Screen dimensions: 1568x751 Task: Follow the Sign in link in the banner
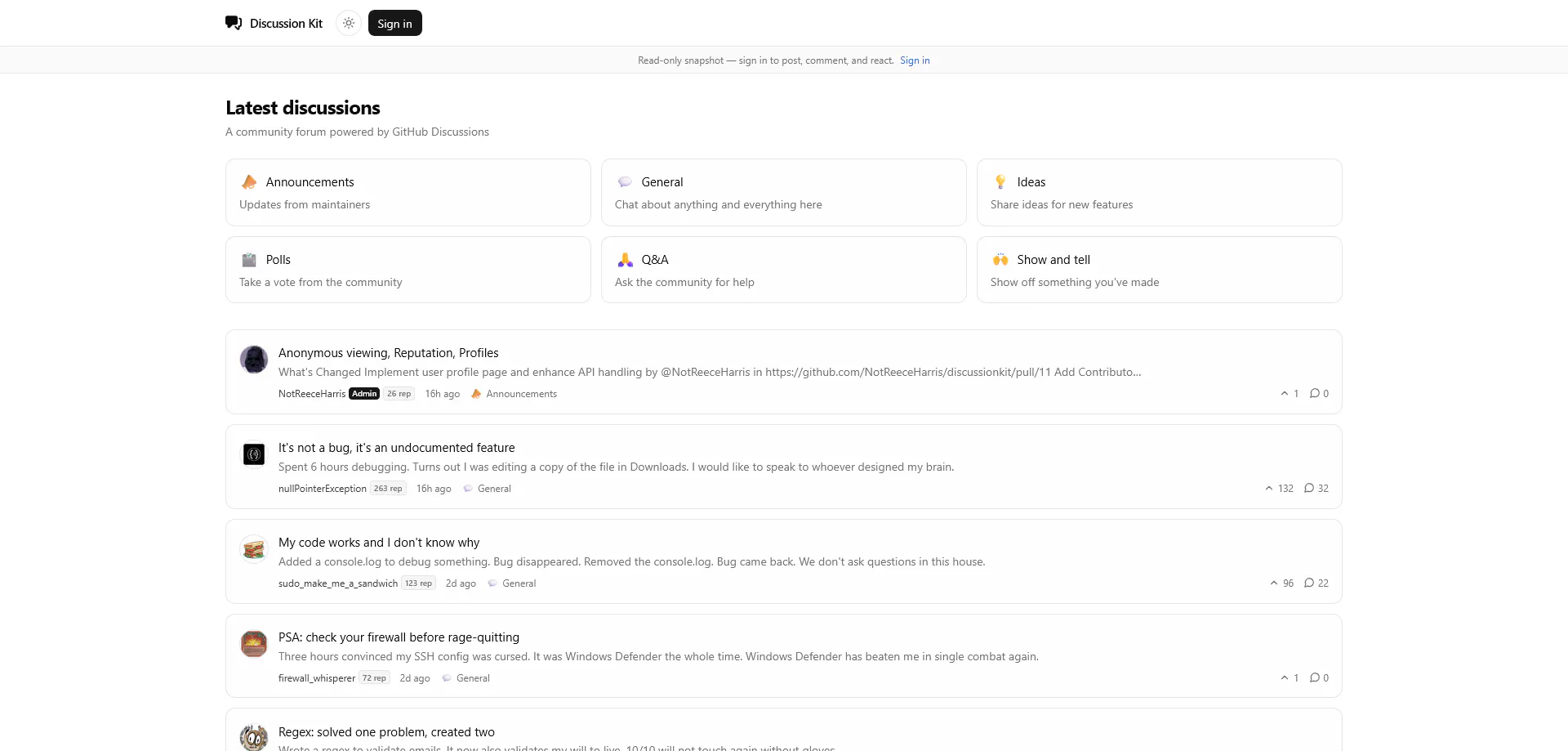pyautogui.click(x=915, y=60)
